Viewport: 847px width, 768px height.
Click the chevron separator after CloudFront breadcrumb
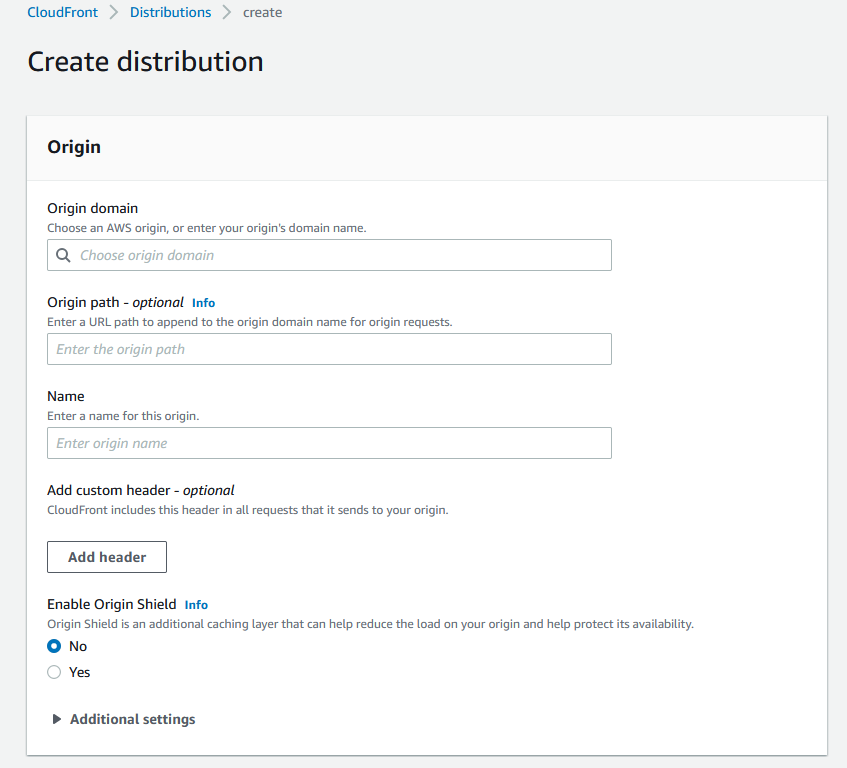114,13
